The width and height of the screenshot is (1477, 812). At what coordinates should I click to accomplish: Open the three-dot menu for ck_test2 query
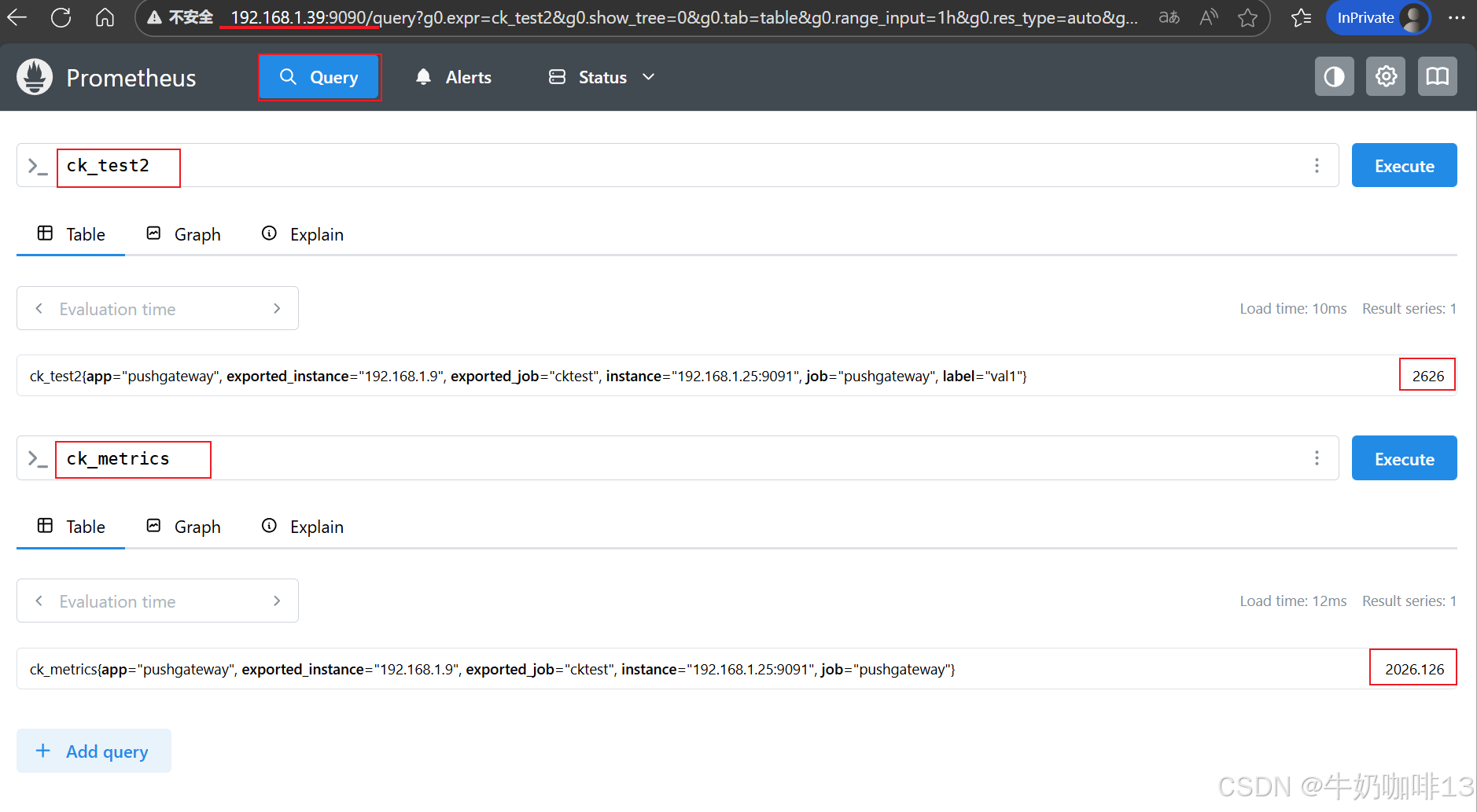click(x=1317, y=166)
